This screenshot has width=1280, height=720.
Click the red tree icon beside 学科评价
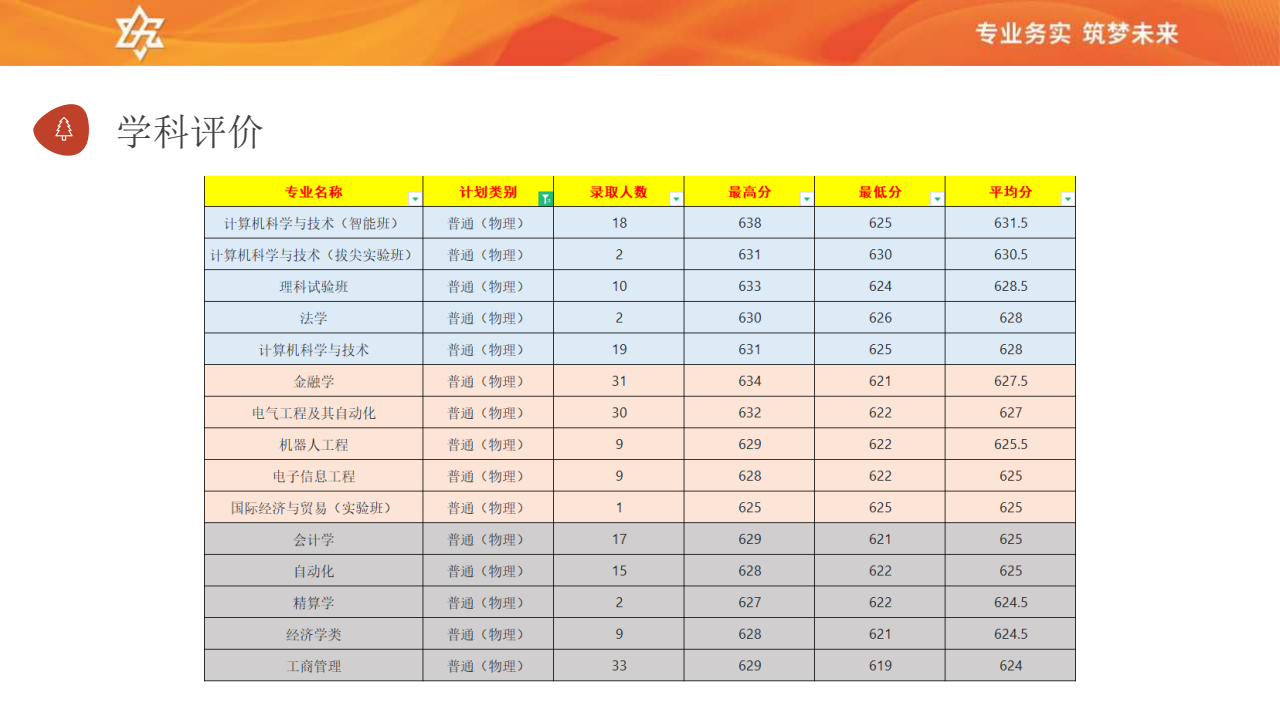(x=62, y=130)
